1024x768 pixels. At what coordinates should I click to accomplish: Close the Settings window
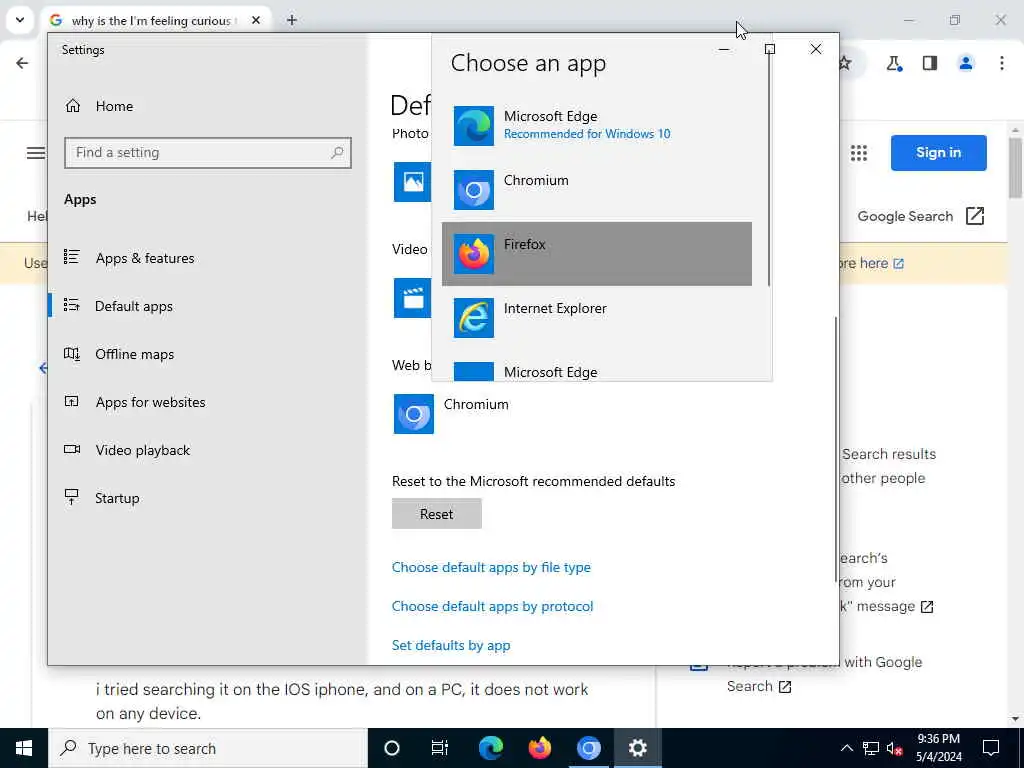[816, 49]
